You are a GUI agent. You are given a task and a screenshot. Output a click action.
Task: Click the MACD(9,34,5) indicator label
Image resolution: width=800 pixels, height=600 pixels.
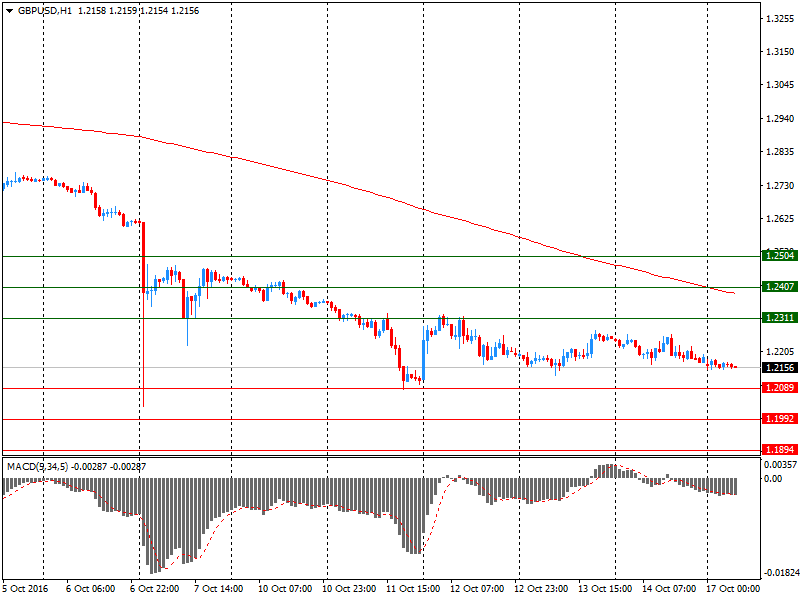point(37,466)
